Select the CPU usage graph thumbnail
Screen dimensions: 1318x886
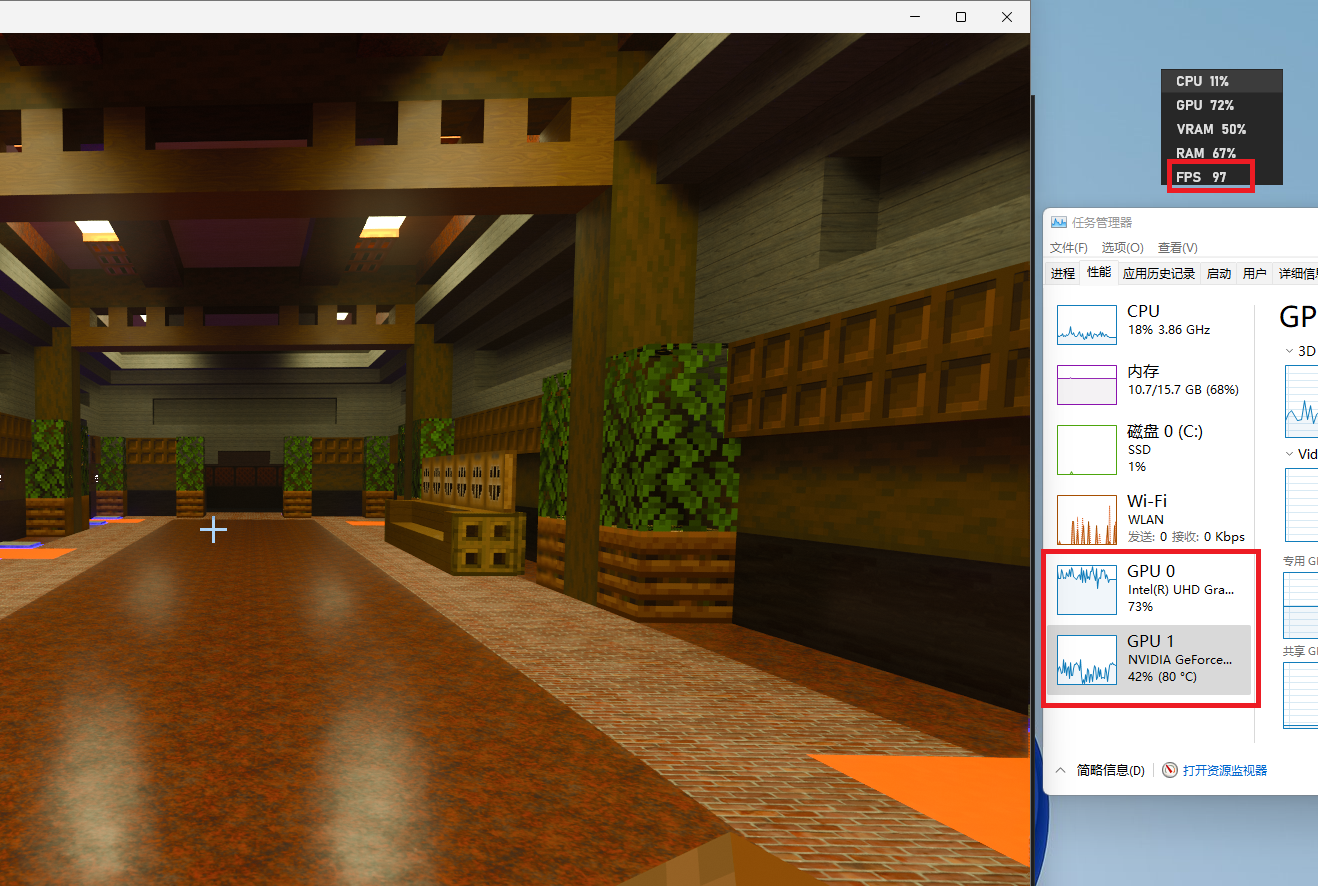1087,325
